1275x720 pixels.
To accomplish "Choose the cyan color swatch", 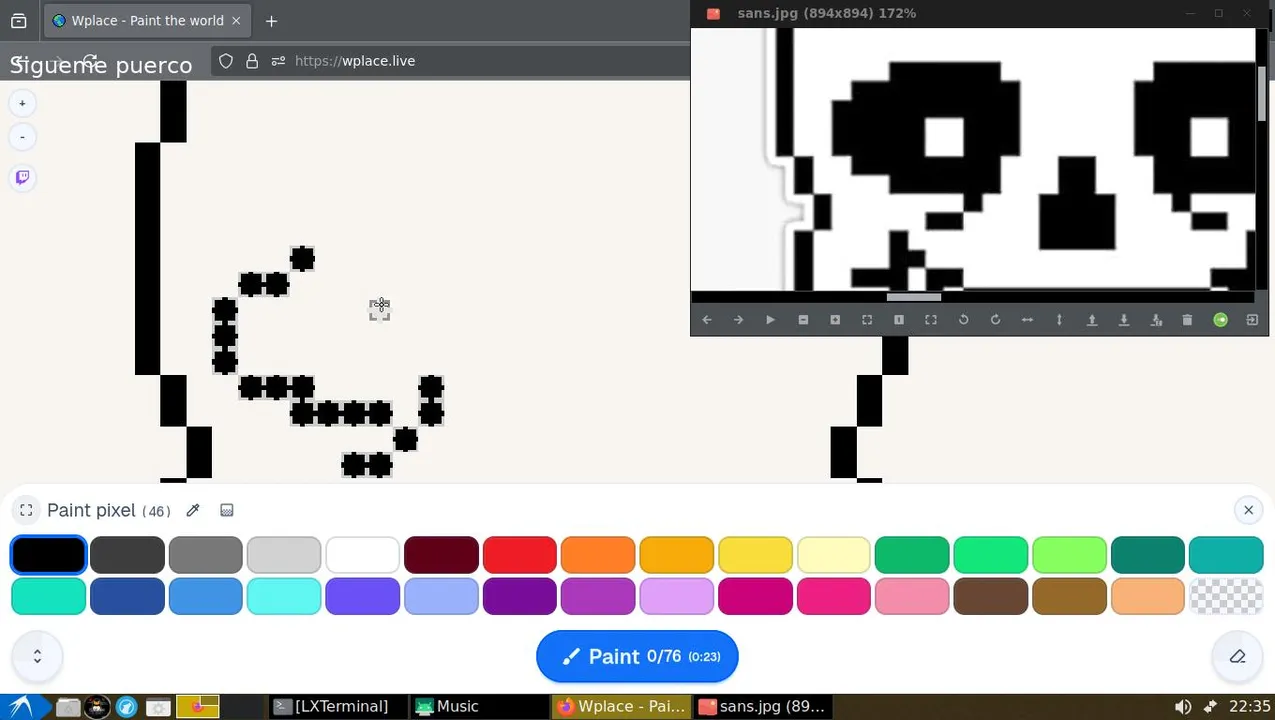I will pos(284,596).
